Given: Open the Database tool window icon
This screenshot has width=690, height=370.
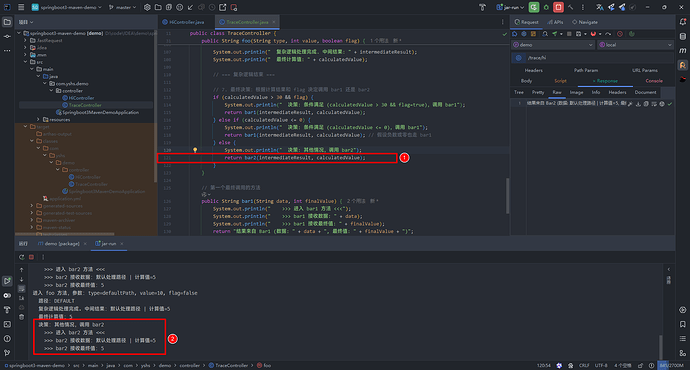Looking at the screenshot, I should [x=683, y=37].
